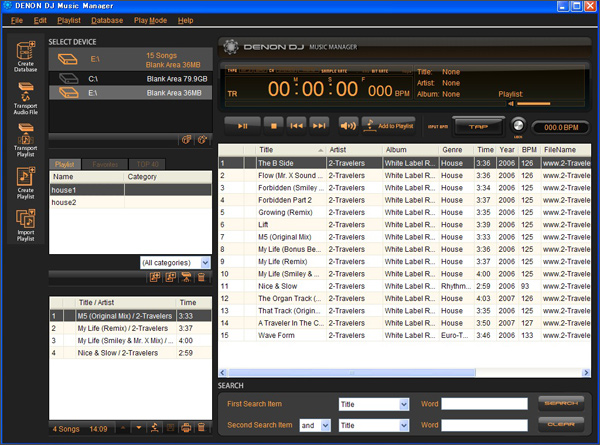Open the File menu
The height and width of the screenshot is (445, 600).
tap(17, 20)
